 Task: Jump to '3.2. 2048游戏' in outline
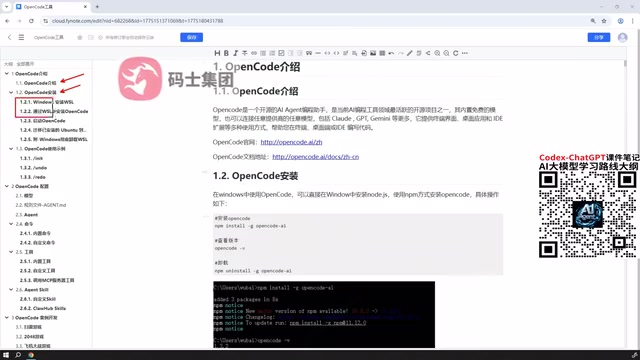tap(29, 337)
